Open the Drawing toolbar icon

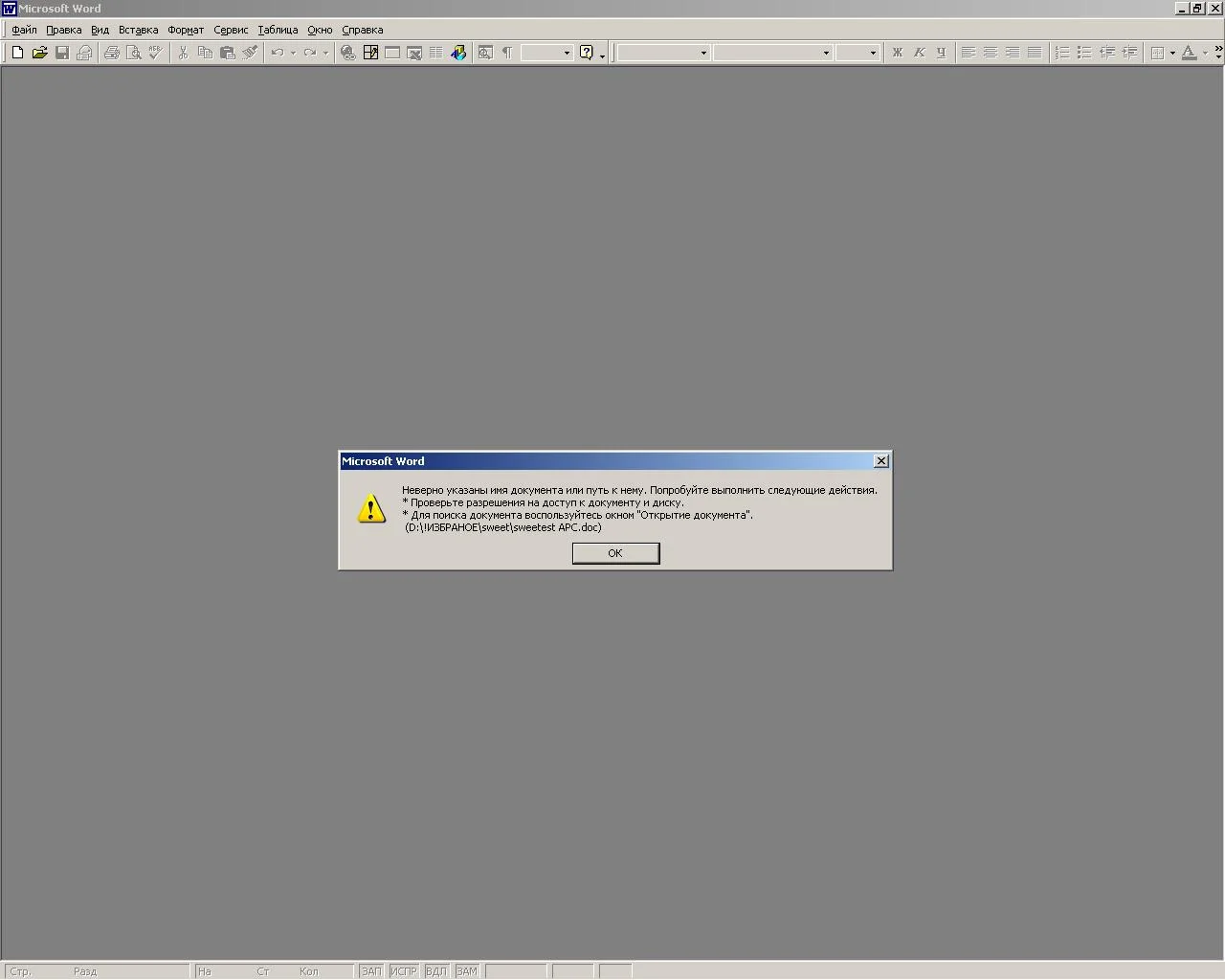tap(458, 53)
